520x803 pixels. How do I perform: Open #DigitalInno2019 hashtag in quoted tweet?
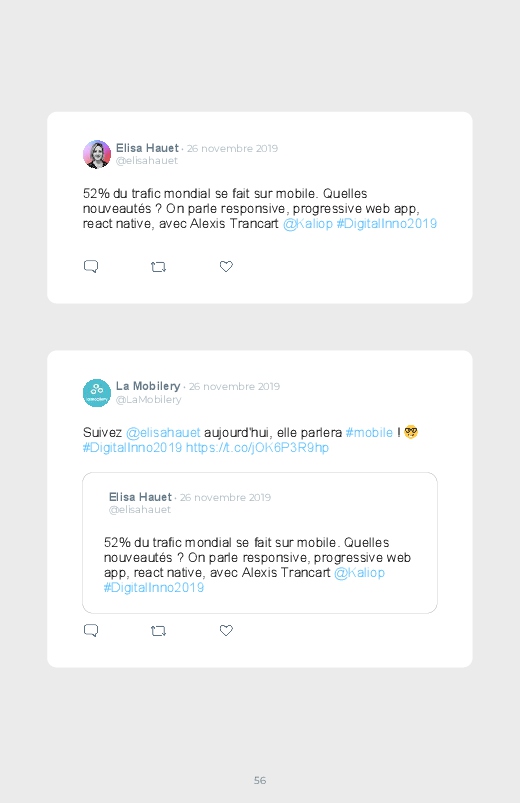154,587
